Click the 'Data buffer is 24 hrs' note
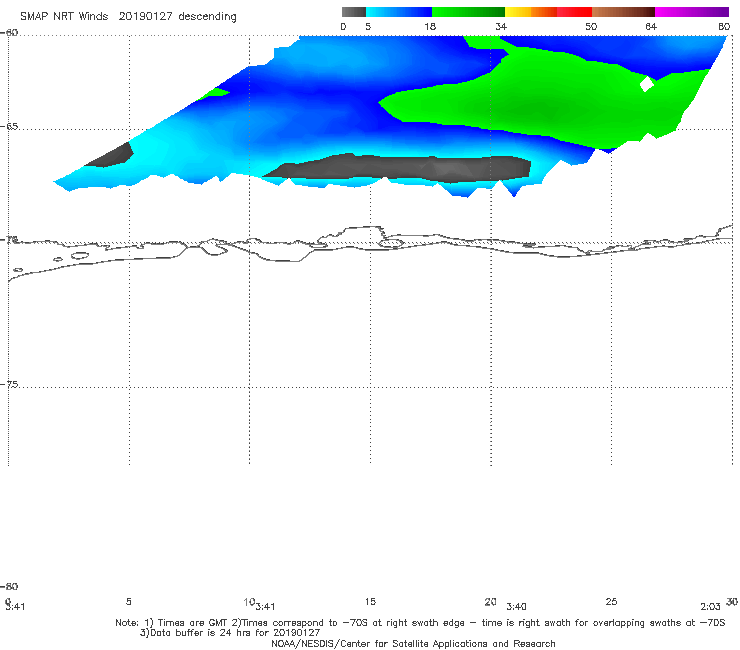This screenshot has height=650, width=740. (230, 633)
